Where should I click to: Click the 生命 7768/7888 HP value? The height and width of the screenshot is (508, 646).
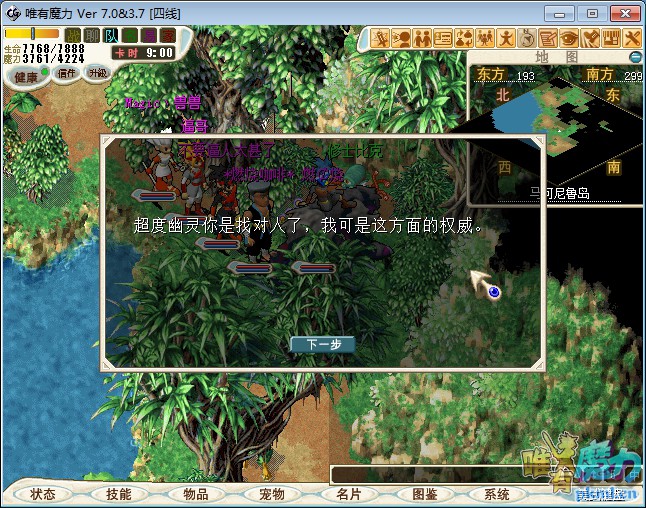click(44, 49)
